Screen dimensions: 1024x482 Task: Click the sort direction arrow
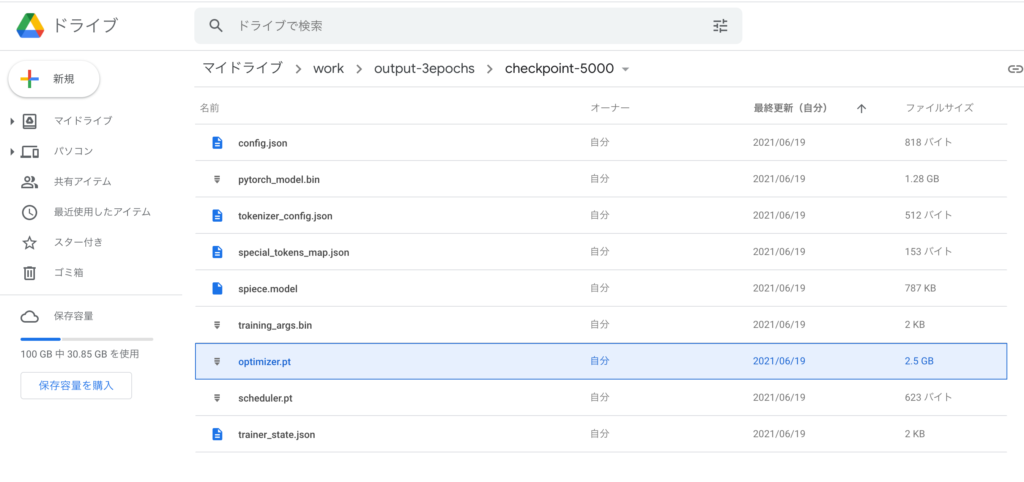861,108
